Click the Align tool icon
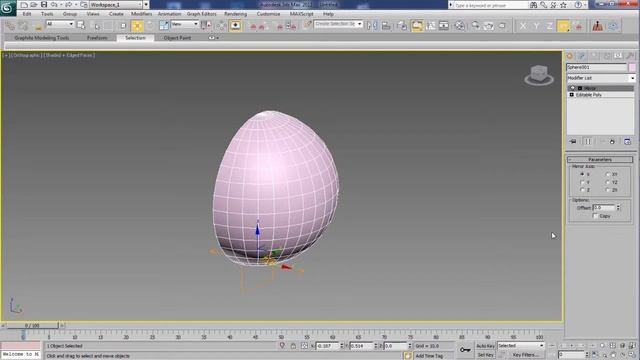The height and width of the screenshot is (360, 640). [386, 26]
